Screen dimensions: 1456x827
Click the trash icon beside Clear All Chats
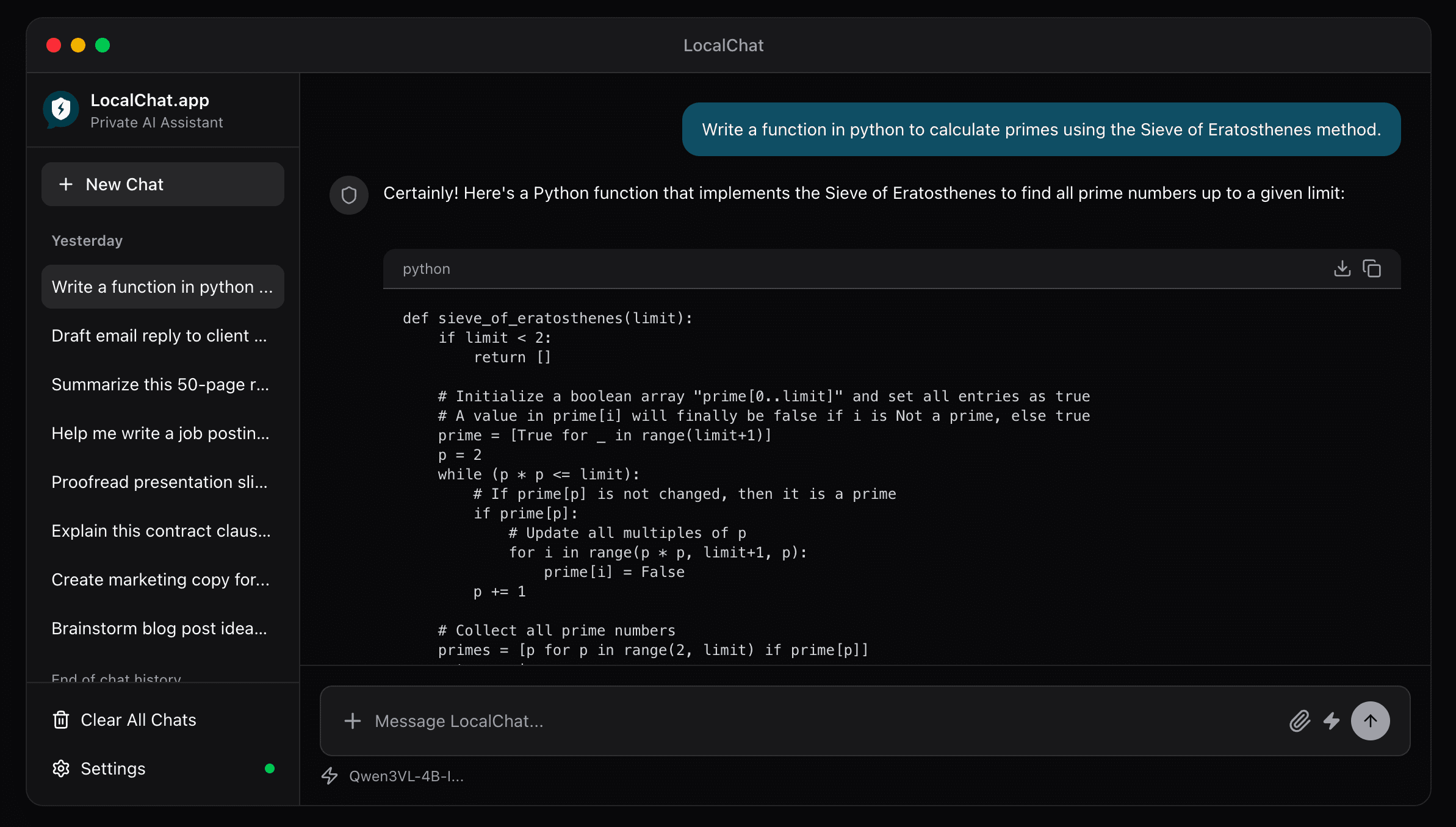pyautogui.click(x=61, y=720)
